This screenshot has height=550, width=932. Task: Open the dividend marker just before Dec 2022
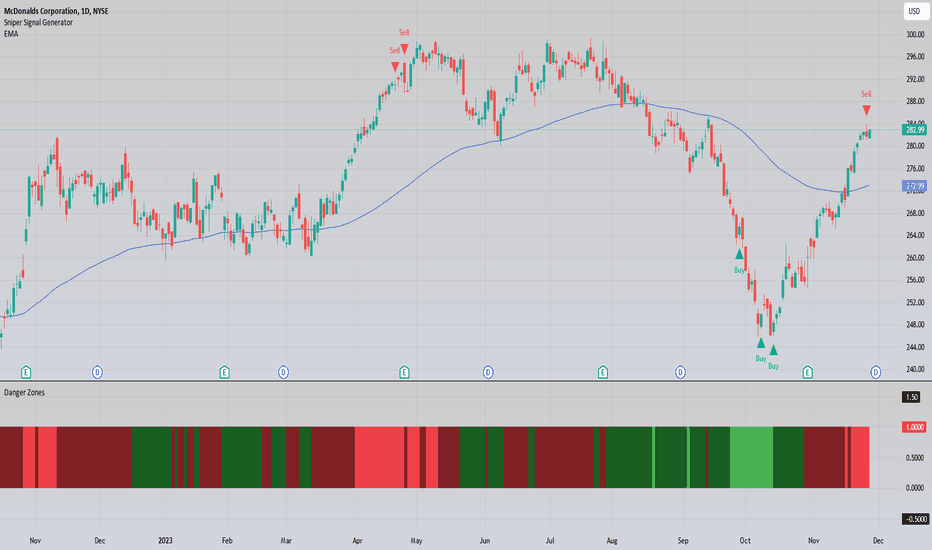pyautogui.click(x=97, y=372)
